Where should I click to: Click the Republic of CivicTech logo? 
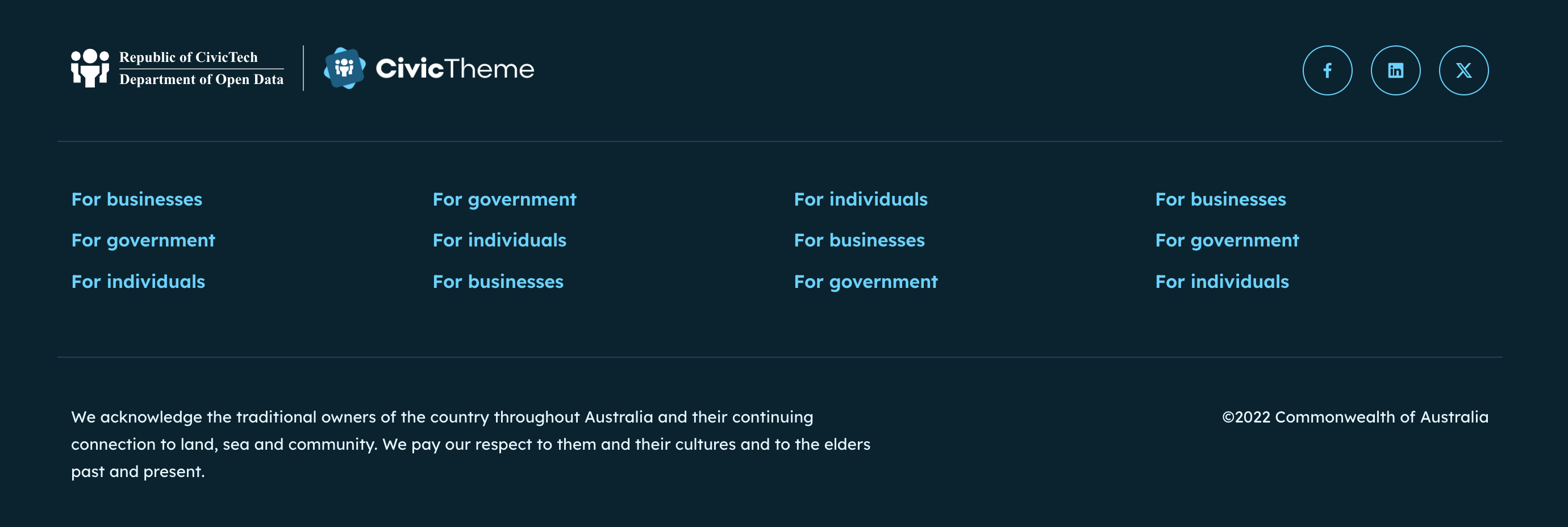pyautogui.click(x=177, y=68)
